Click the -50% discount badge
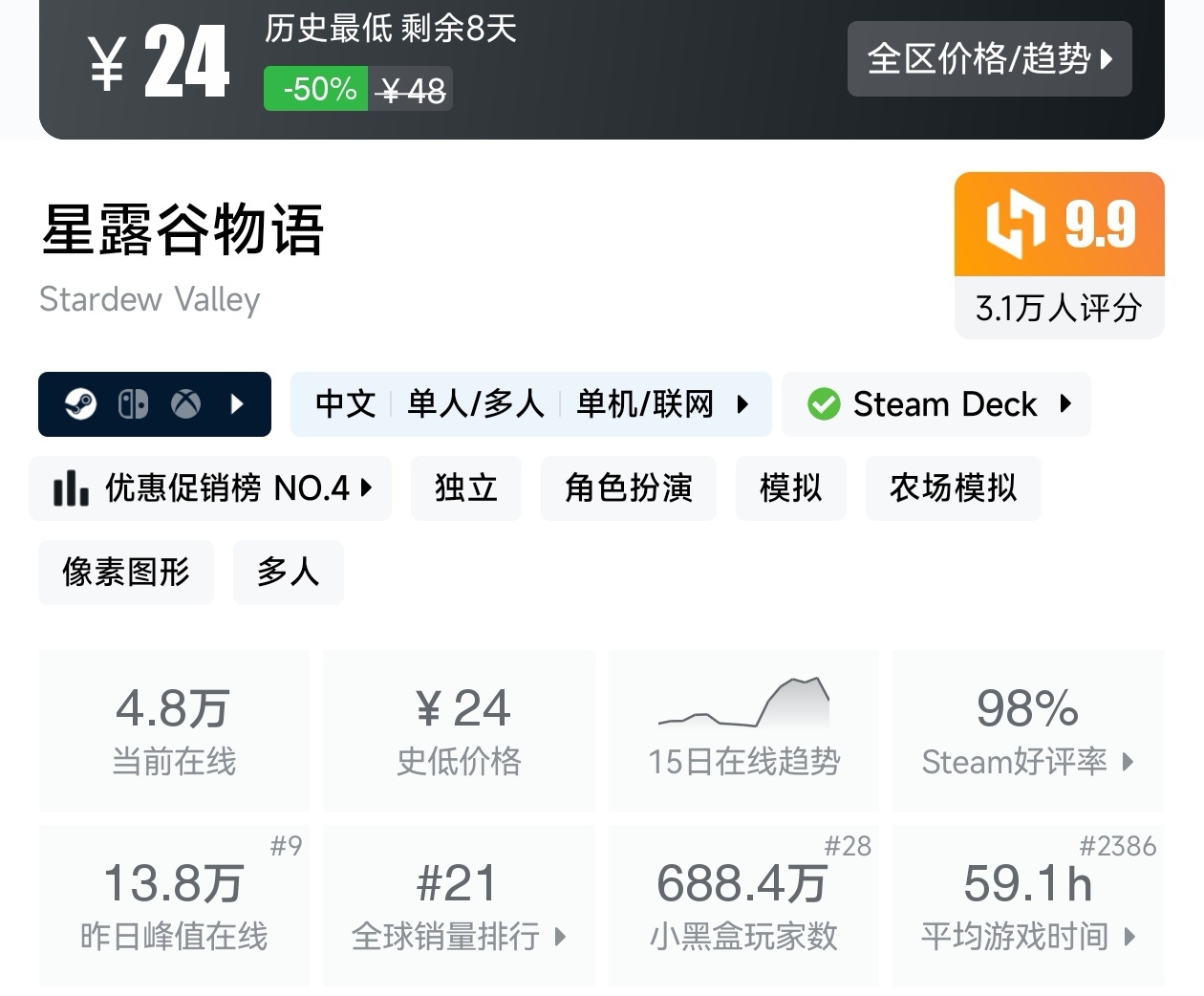1204x996 pixels. (x=316, y=89)
